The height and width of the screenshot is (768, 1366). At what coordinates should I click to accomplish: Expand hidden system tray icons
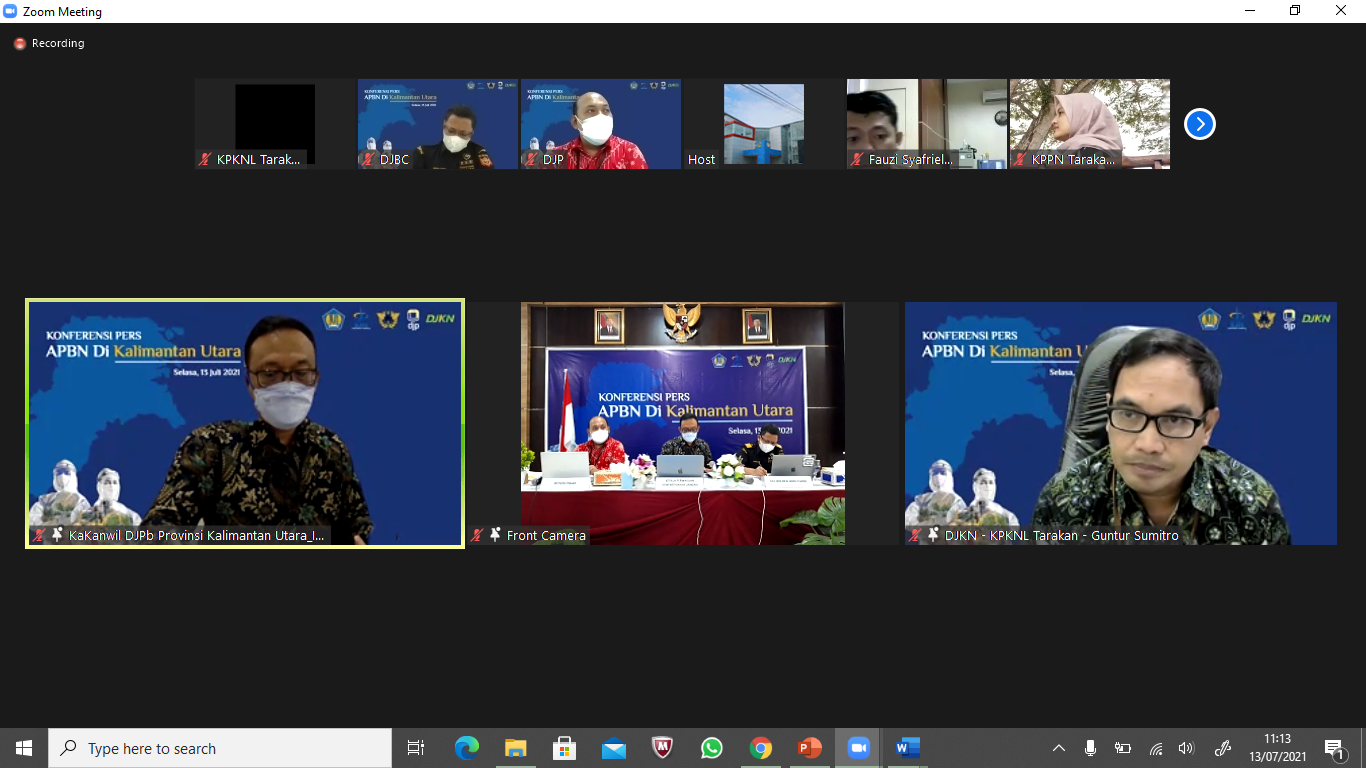(x=1059, y=748)
